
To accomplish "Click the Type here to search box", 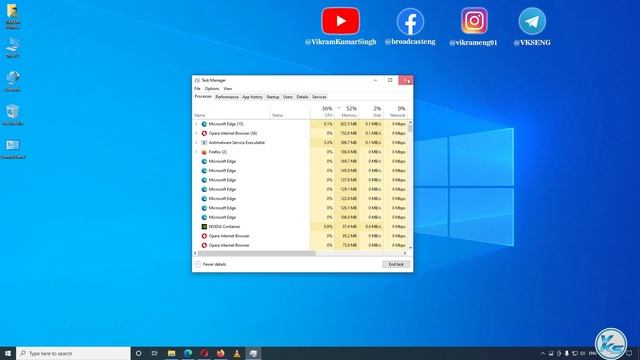I will (73, 353).
